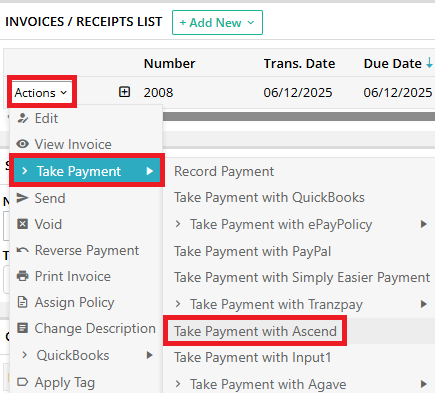
Task: Choose Reverse Payment menu entry
Action: point(86,250)
